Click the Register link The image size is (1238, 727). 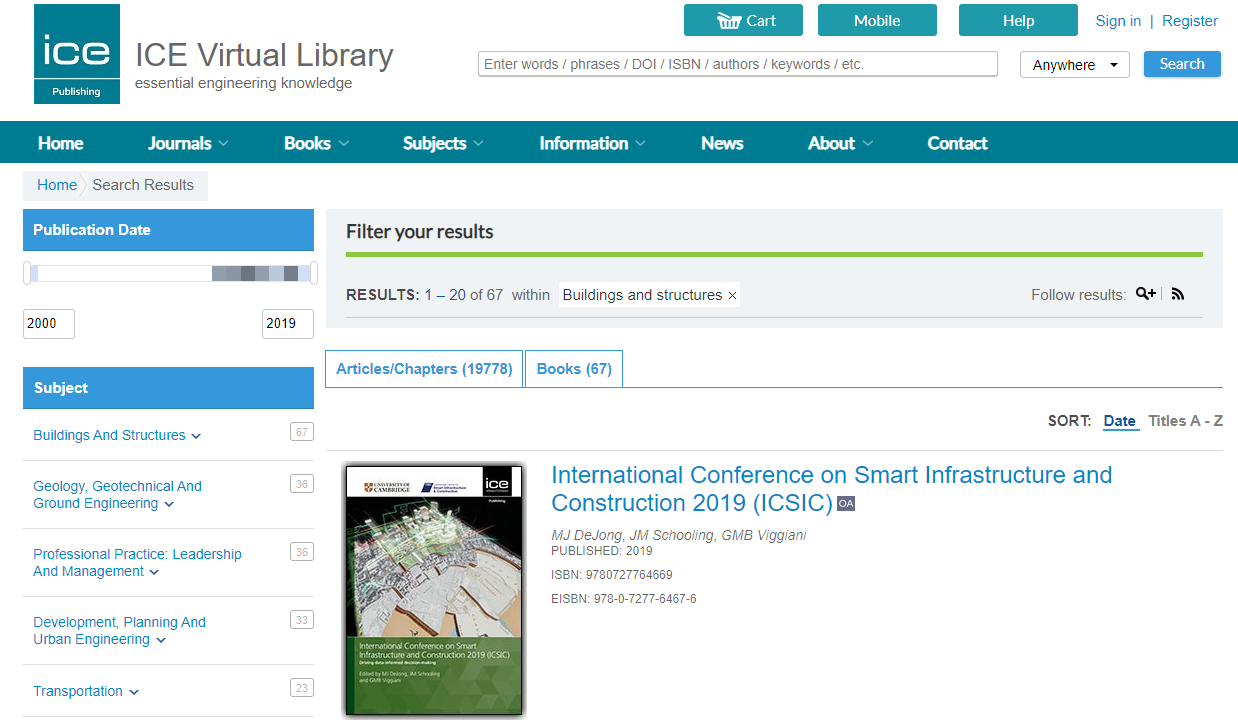click(1190, 21)
